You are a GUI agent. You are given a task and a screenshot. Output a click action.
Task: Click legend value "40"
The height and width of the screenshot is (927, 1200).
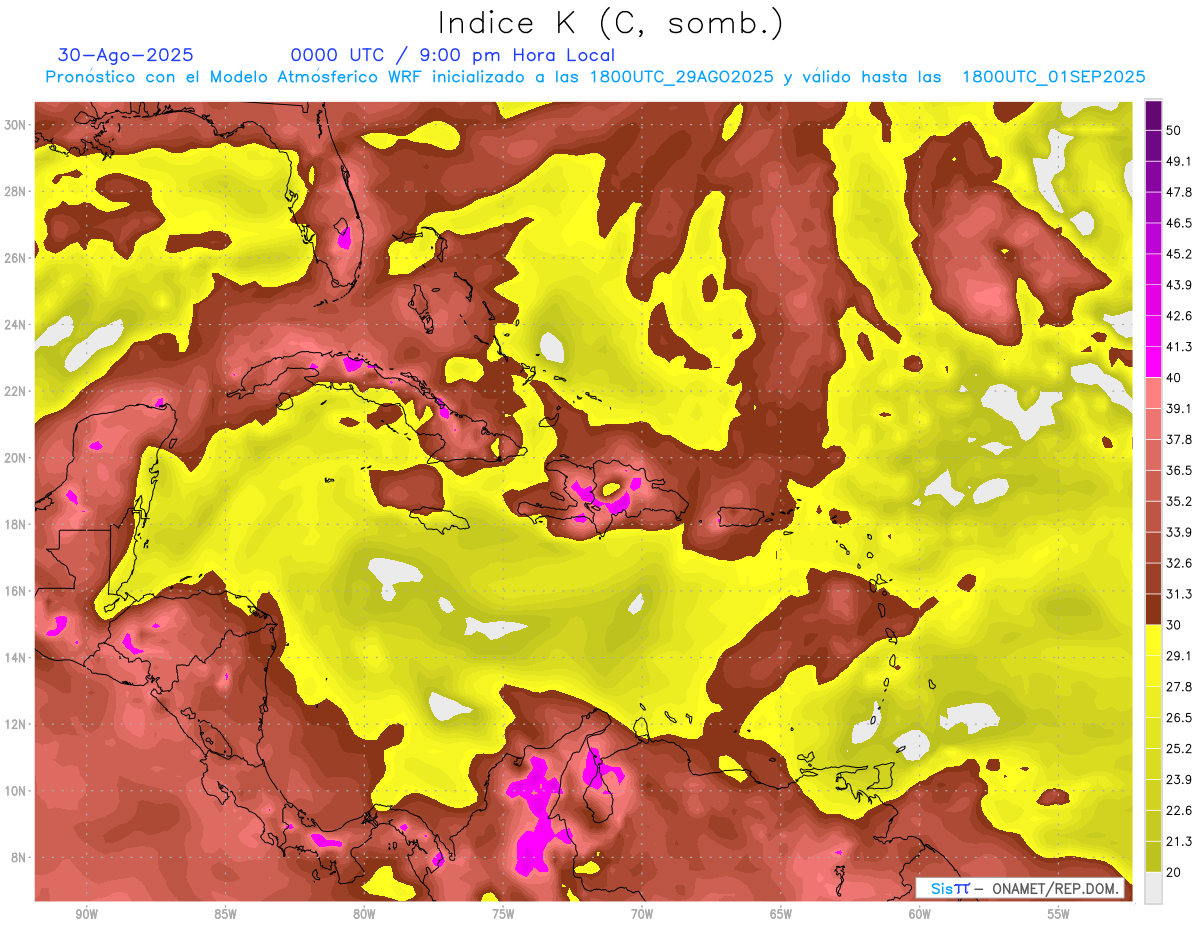point(1175,378)
